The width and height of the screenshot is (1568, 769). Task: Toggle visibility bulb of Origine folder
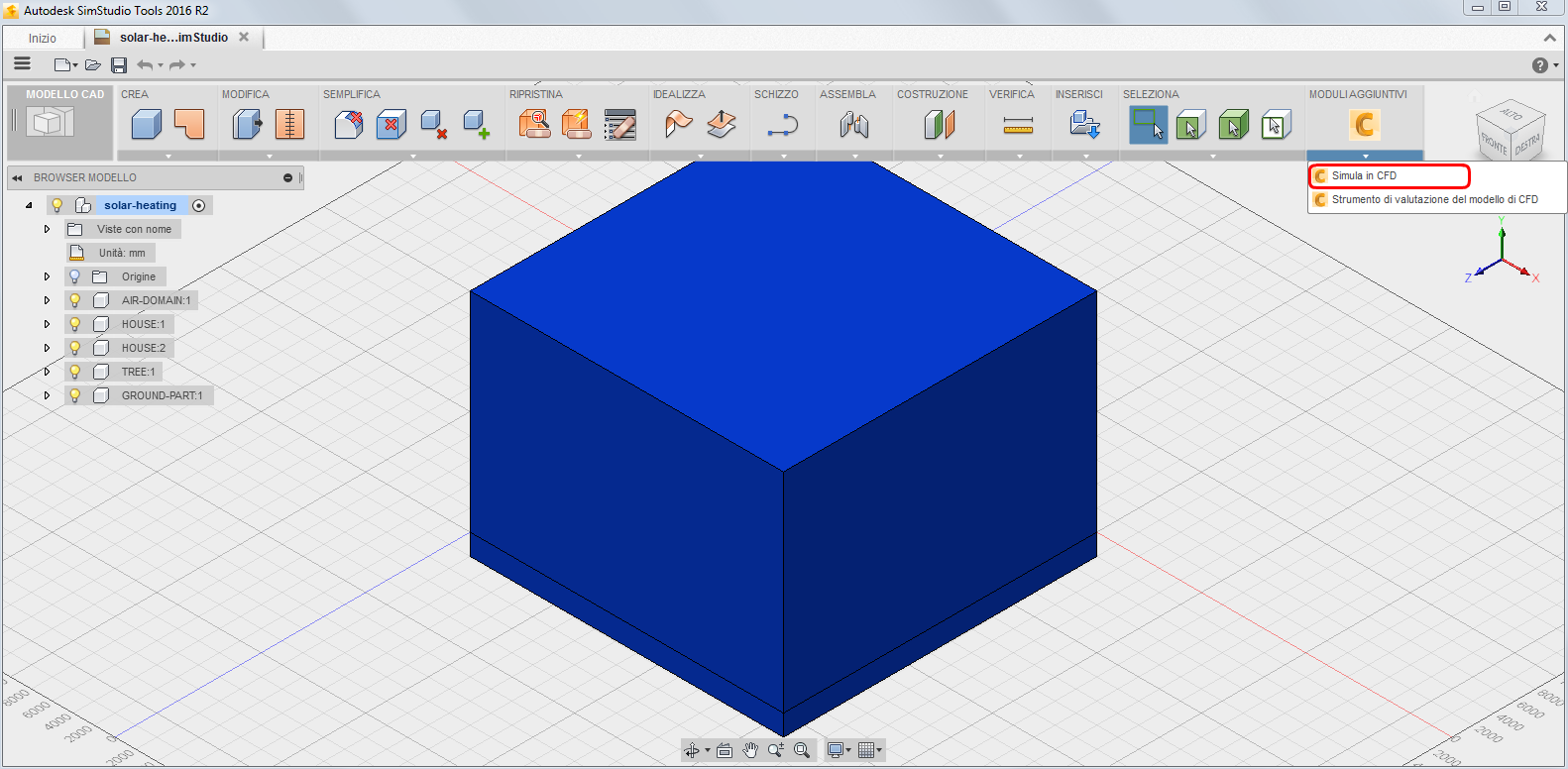(74, 276)
